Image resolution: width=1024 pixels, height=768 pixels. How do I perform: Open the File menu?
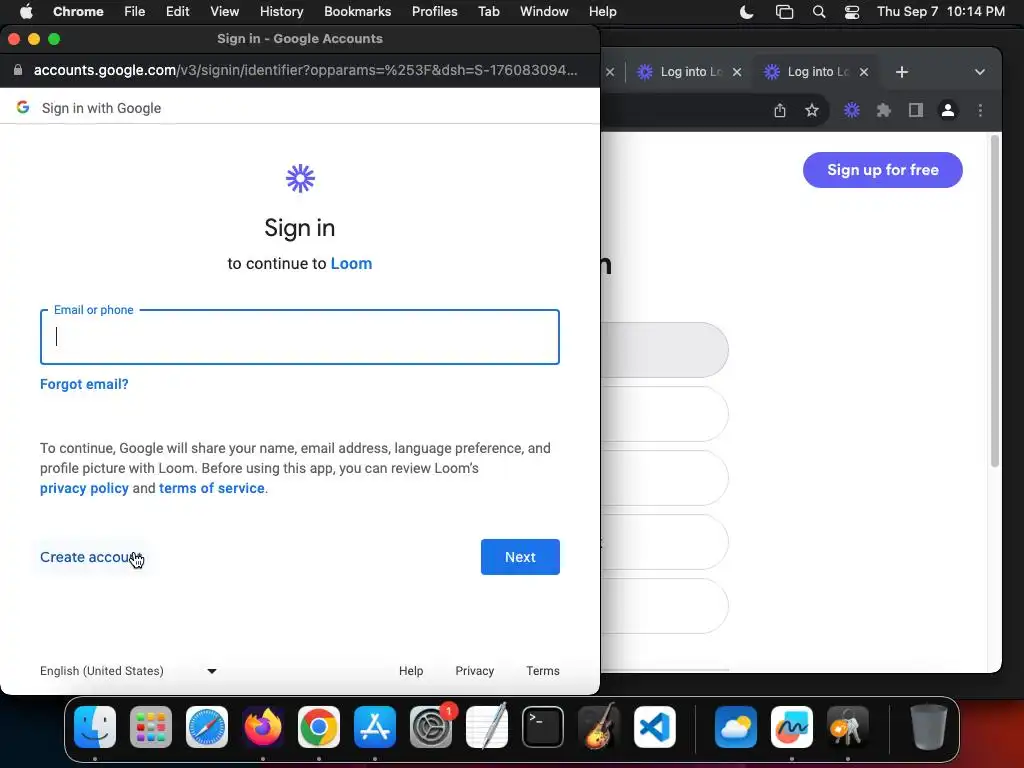[x=135, y=12]
